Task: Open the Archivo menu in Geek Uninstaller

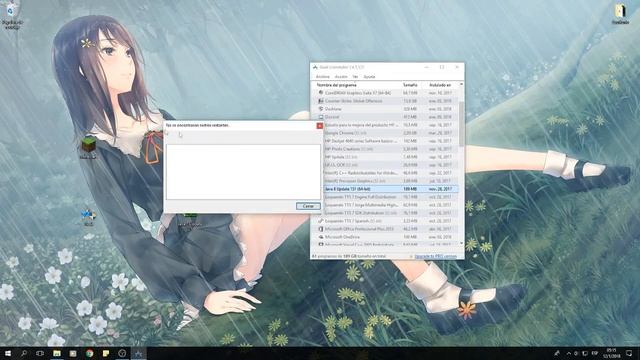Action: point(322,77)
